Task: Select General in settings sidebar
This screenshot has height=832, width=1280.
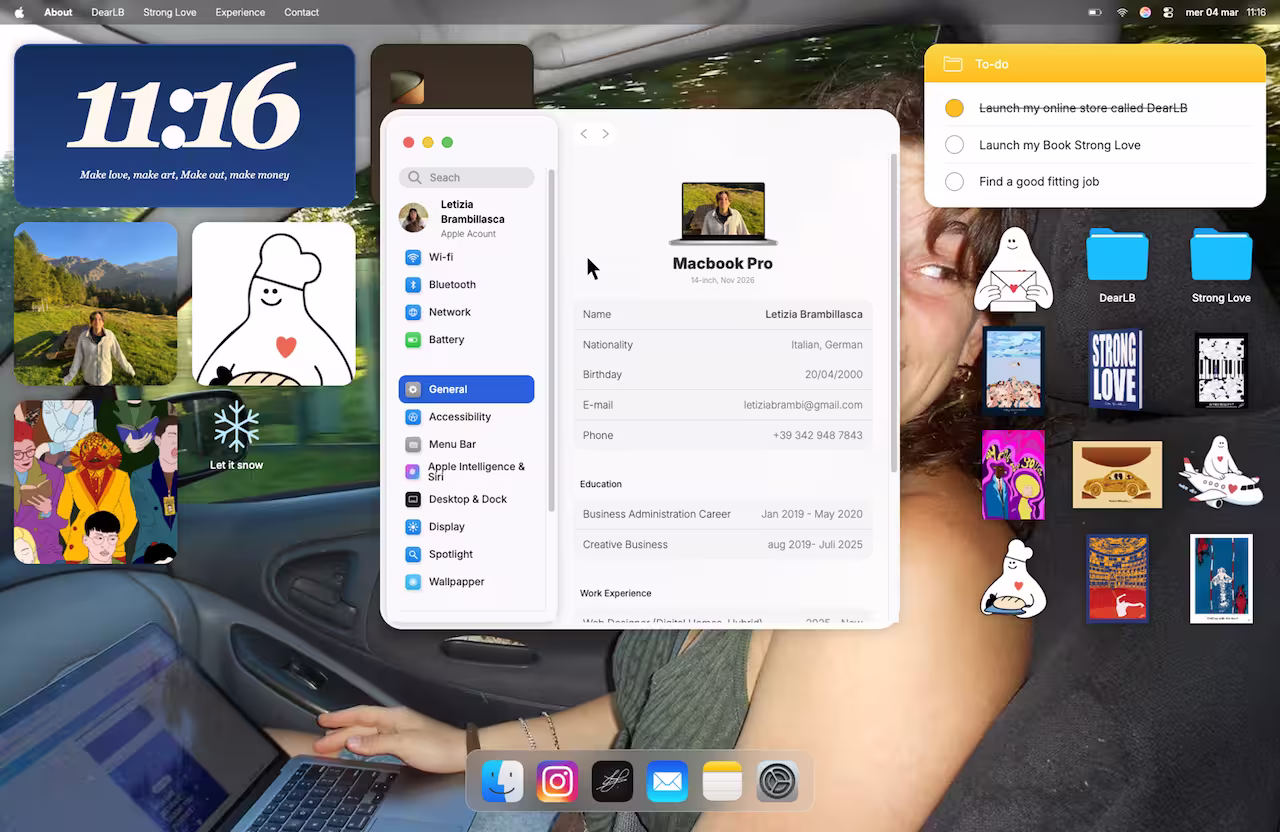Action: pyautogui.click(x=466, y=389)
